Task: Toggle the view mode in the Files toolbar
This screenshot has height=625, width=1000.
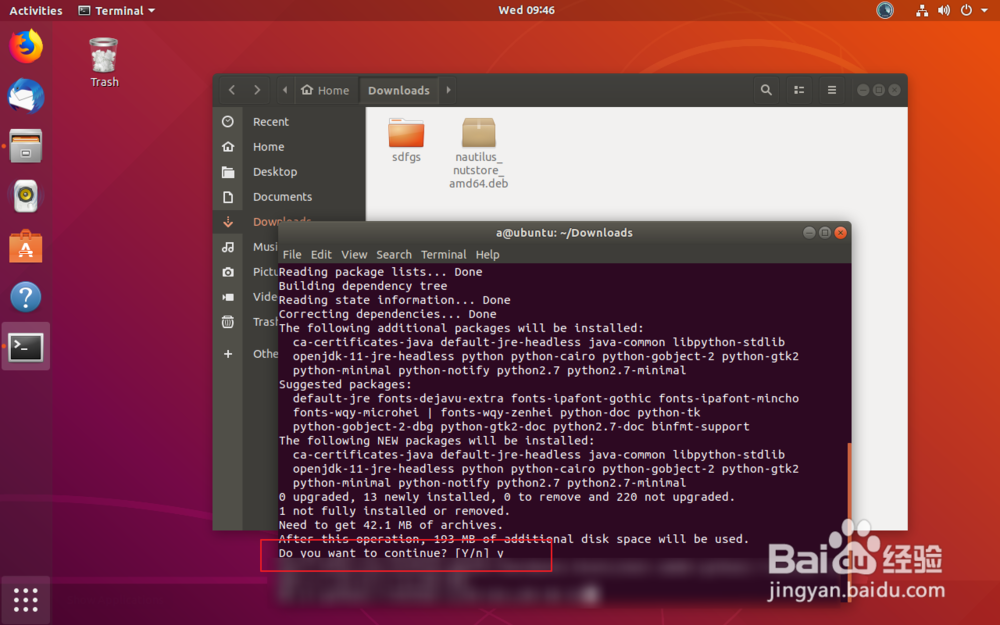Action: [799, 89]
